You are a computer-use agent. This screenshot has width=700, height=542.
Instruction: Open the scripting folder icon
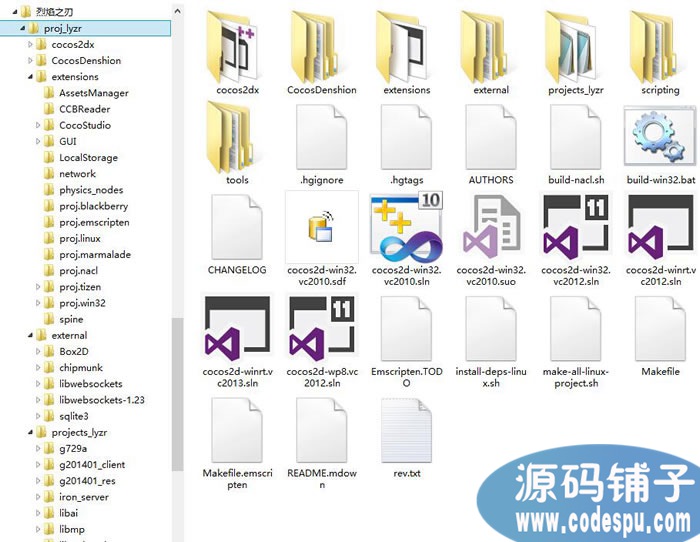[656, 47]
